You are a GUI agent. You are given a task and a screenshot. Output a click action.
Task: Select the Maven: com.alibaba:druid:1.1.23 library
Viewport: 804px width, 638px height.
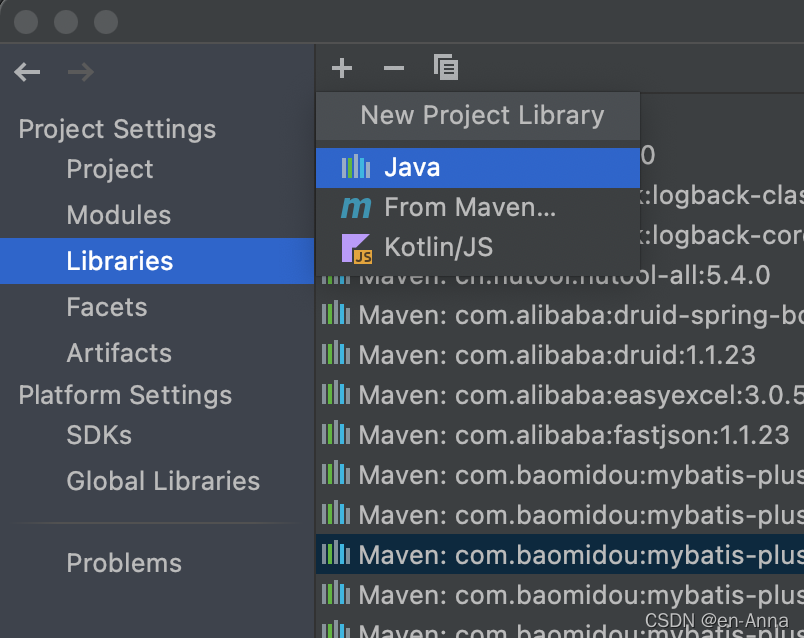click(x=560, y=355)
